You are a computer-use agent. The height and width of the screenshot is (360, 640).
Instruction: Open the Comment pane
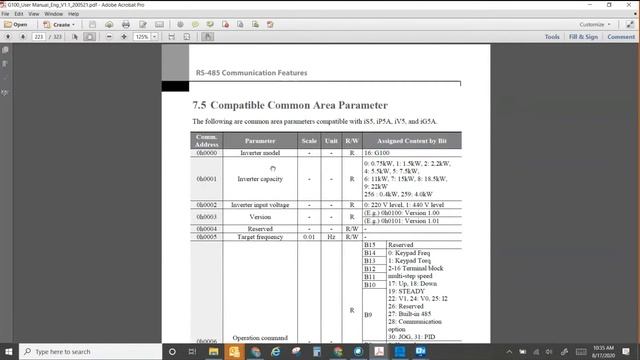pyautogui.click(x=621, y=37)
